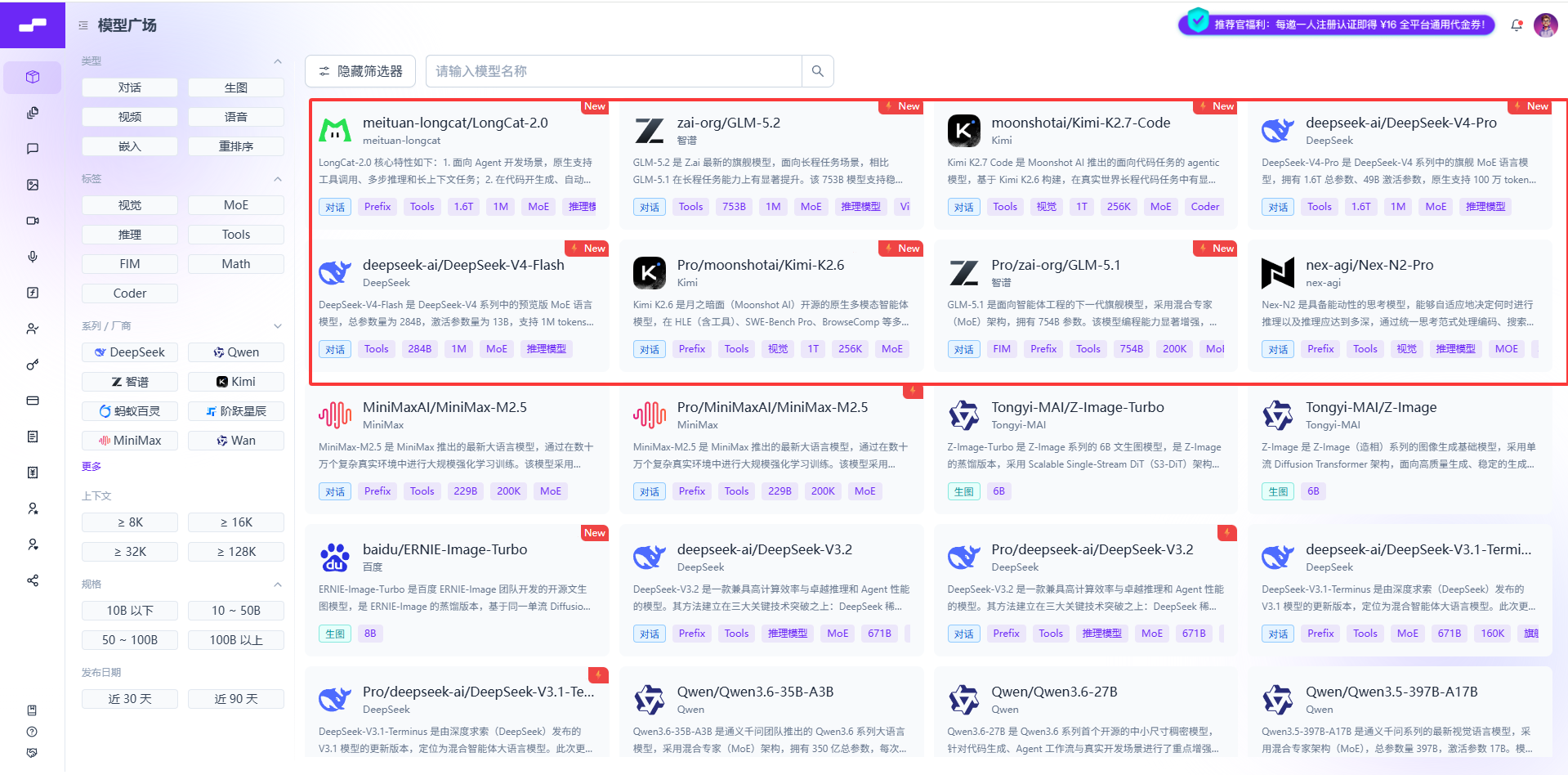Screen dimensions: 1568x775
Task: Focus the 请输入模型名称 search field
Action: [614, 71]
